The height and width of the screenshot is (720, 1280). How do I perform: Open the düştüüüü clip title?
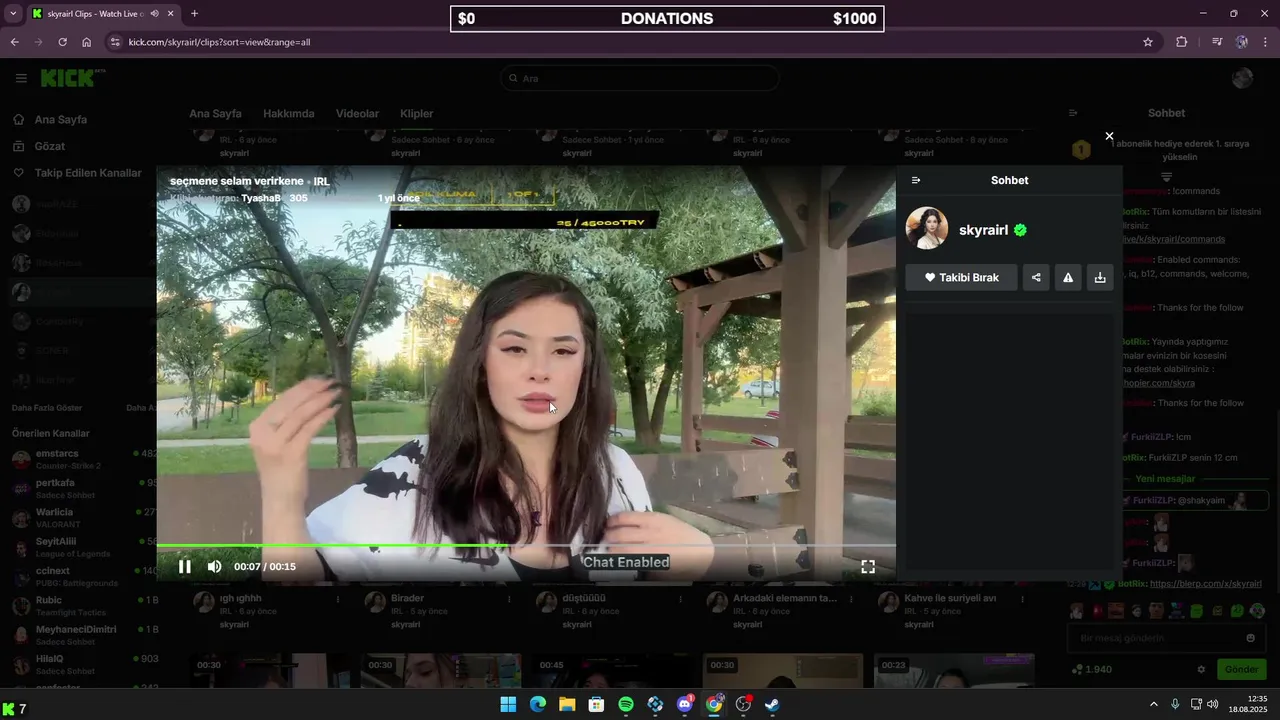(584, 598)
